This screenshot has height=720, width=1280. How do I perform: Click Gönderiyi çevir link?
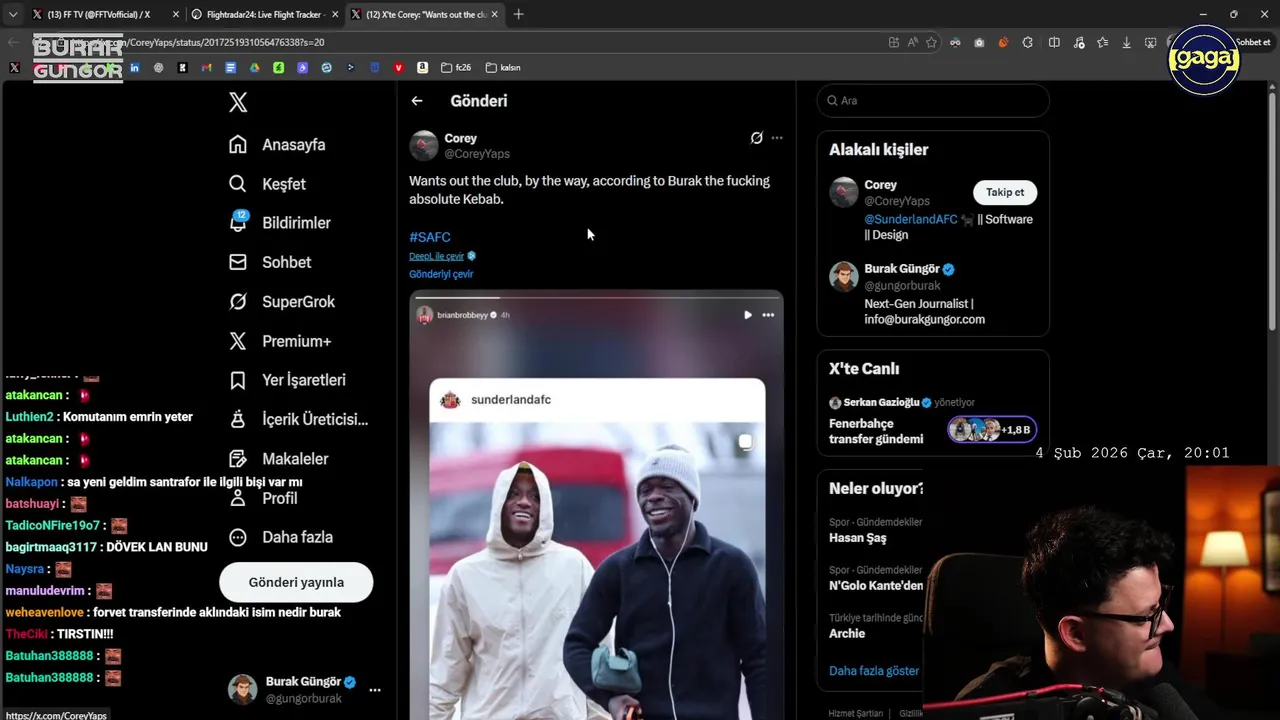click(441, 274)
